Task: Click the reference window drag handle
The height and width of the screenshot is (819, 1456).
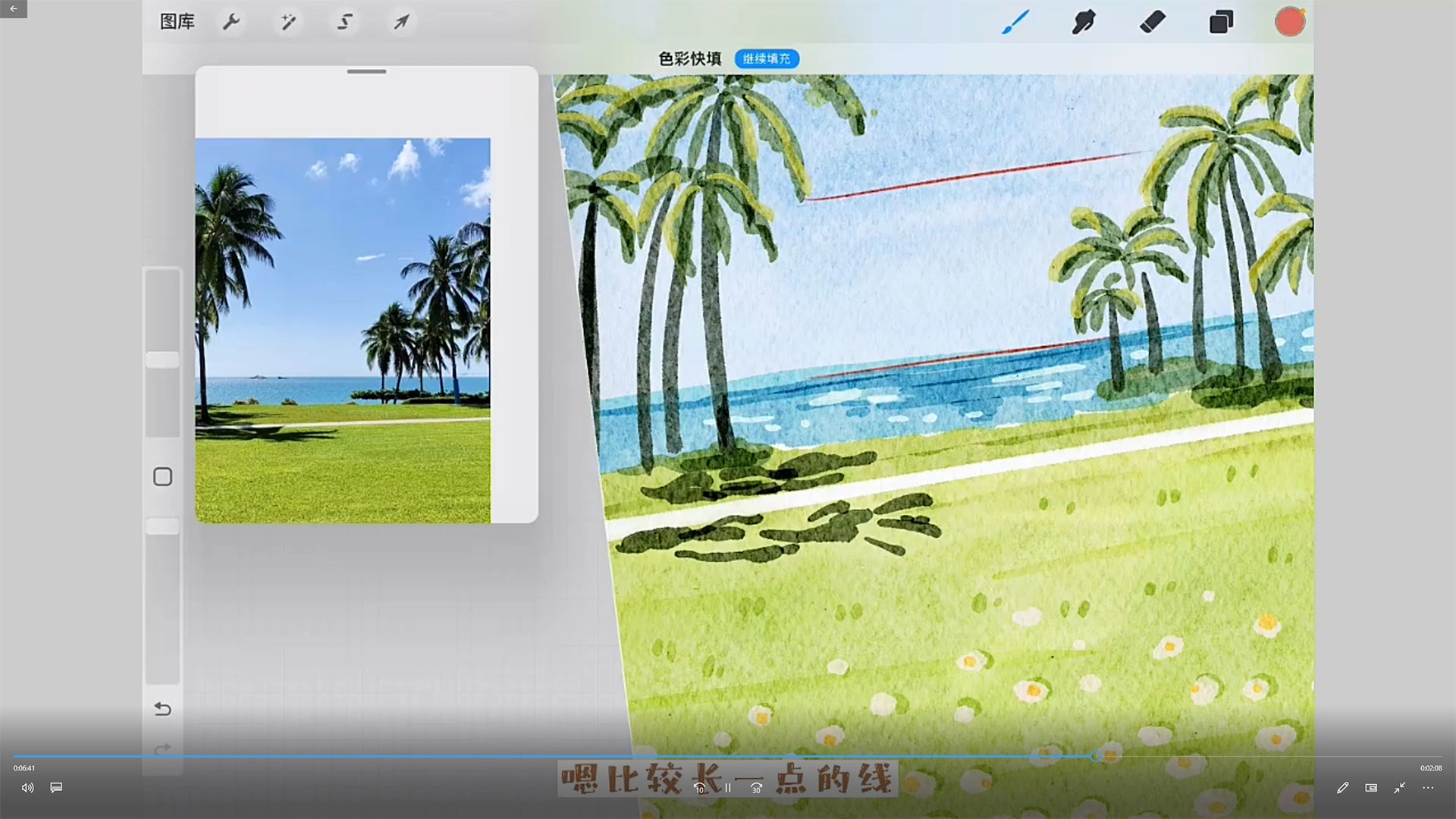Action: 367,71
